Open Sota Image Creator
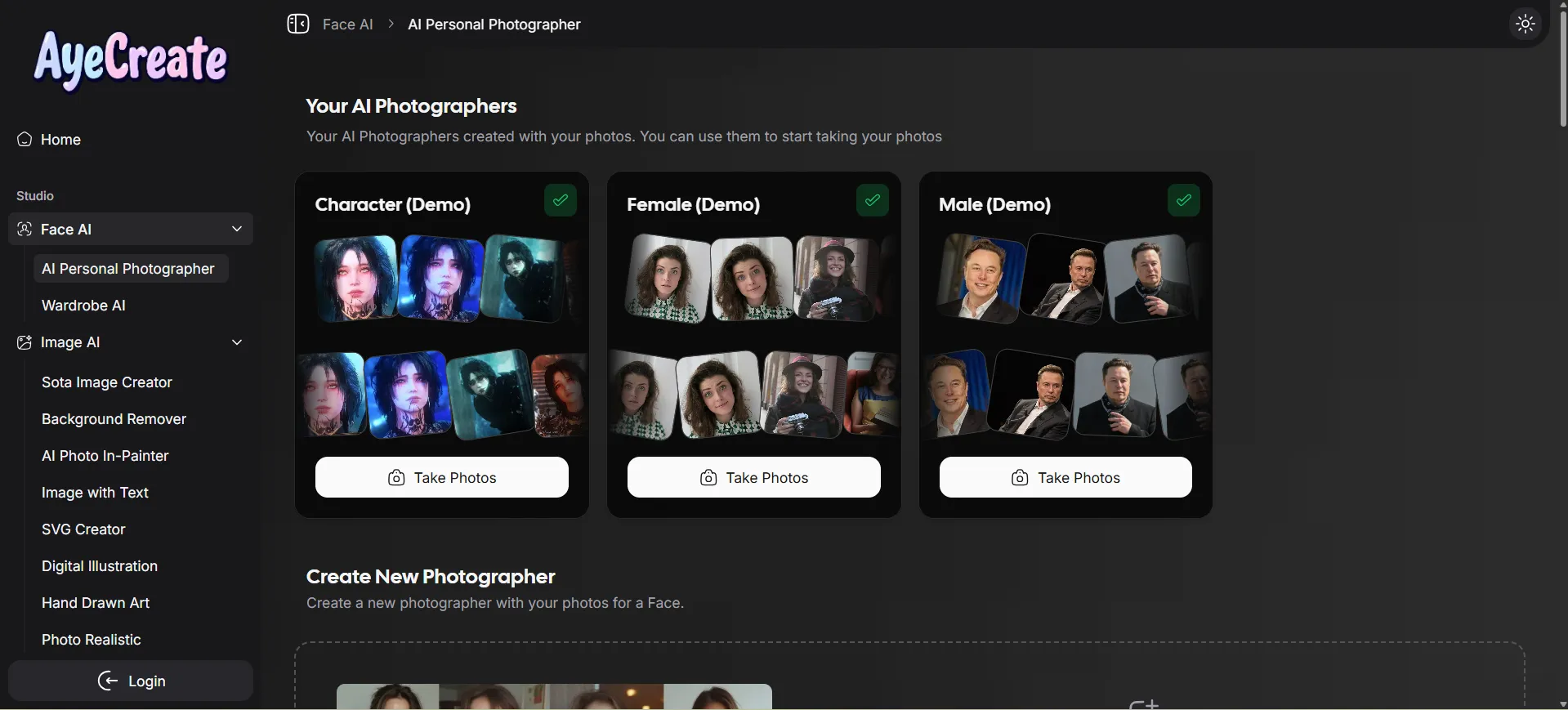Viewport: 1568px width, 710px height. click(x=107, y=382)
